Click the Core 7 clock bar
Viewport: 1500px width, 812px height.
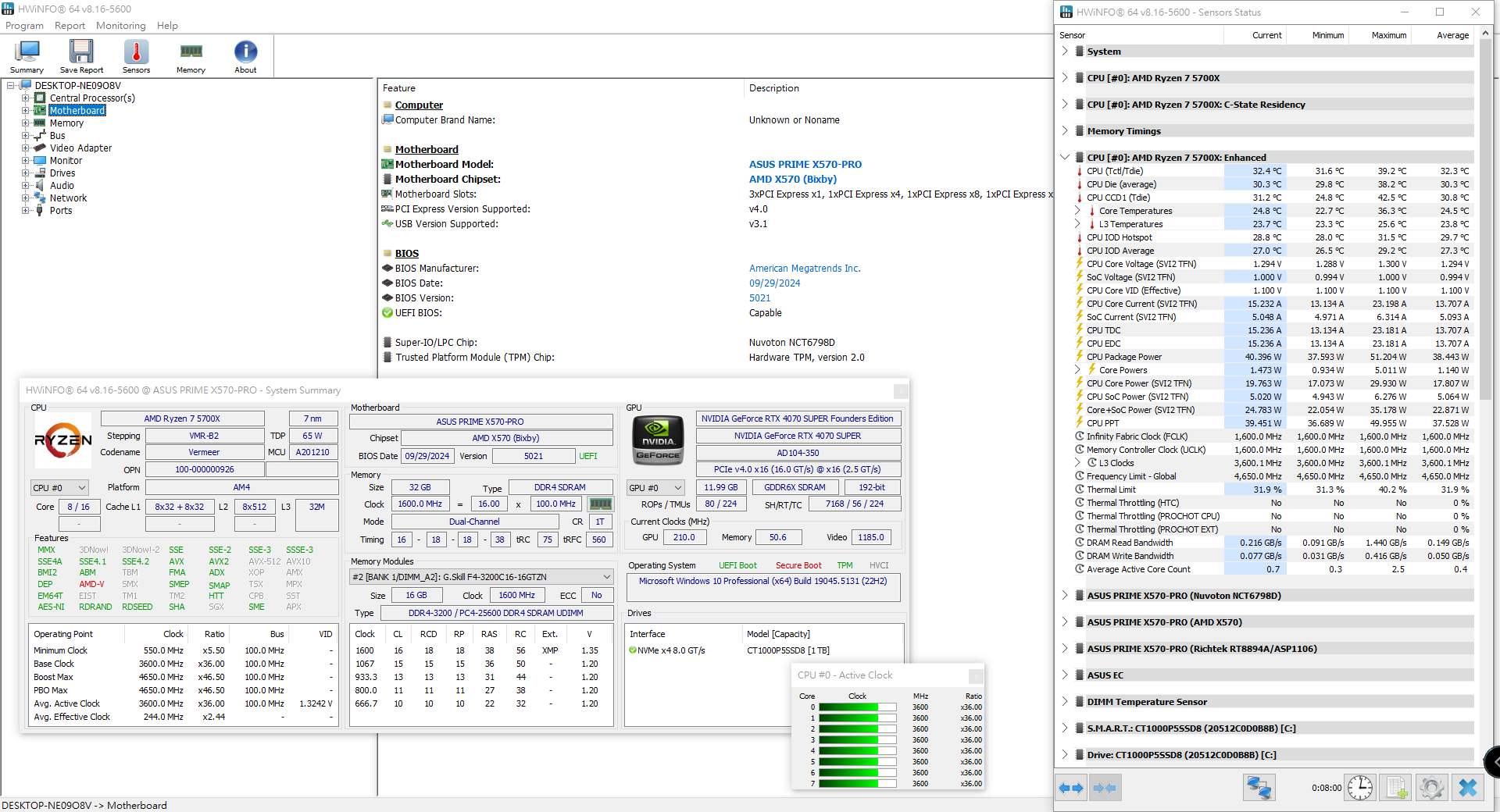[x=857, y=784]
